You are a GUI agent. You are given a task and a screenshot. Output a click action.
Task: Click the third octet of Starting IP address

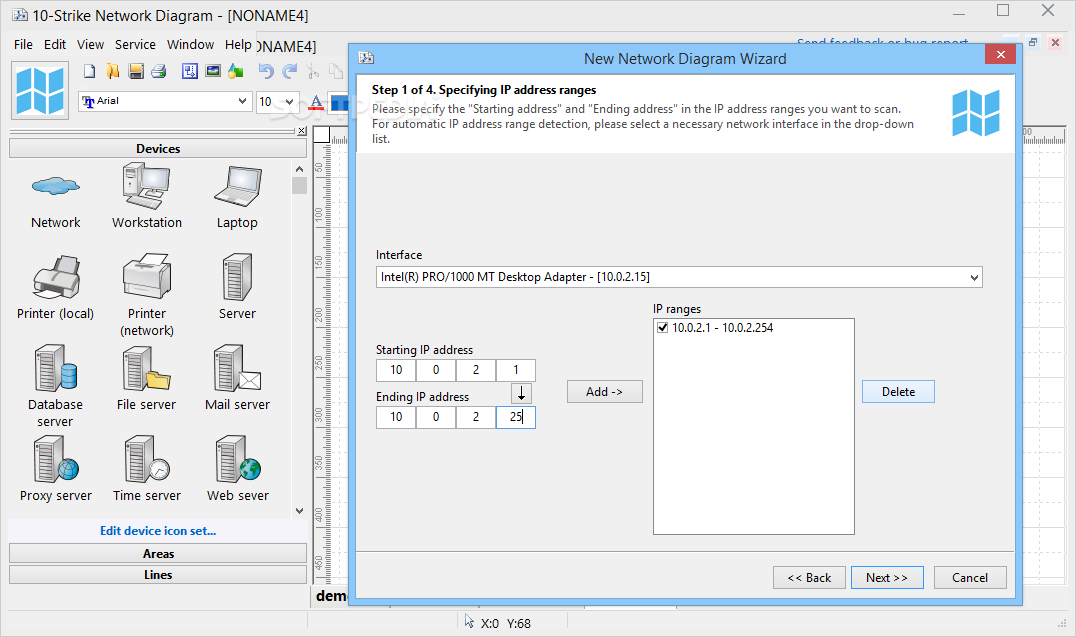pos(476,370)
